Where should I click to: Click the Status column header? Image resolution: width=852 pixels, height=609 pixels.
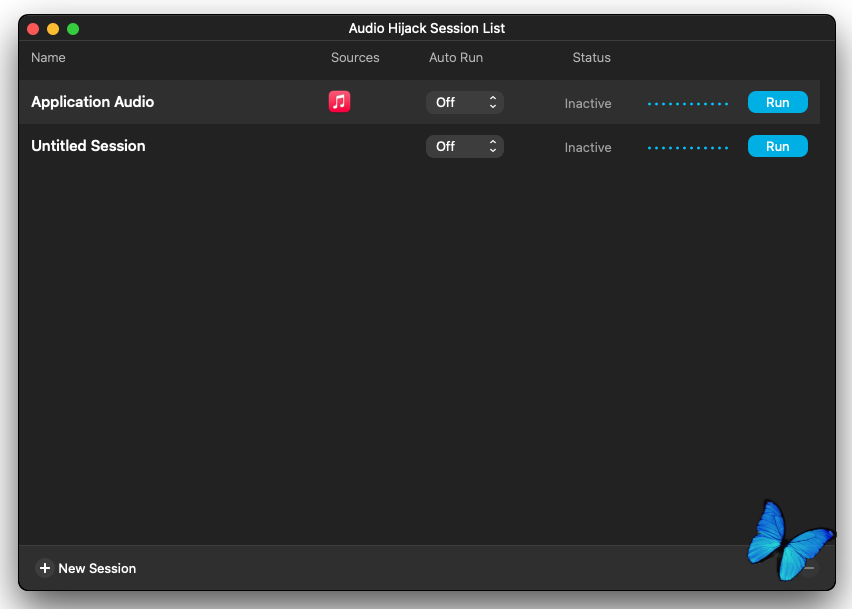[x=591, y=58]
